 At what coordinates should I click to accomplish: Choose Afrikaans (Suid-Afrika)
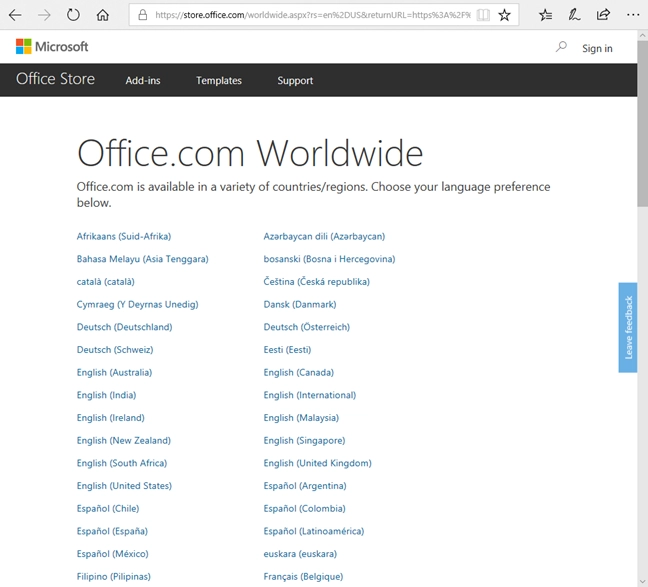tap(124, 236)
